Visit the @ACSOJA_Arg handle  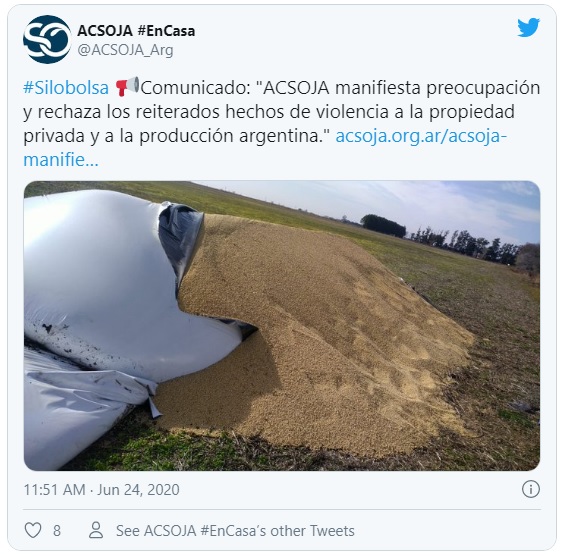pos(125,50)
